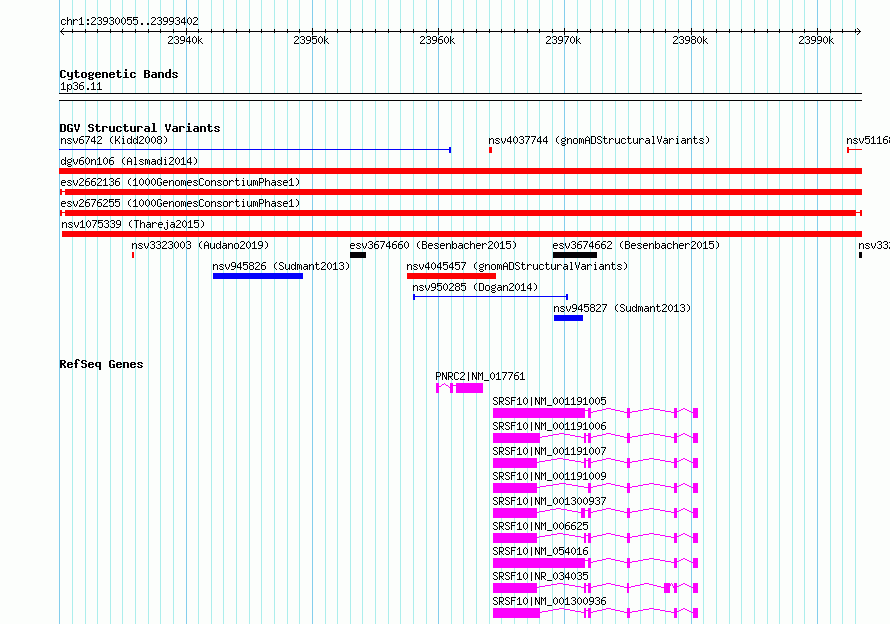
Task: Select the DGV Structural Variants track heading
Action: [x=140, y=128]
